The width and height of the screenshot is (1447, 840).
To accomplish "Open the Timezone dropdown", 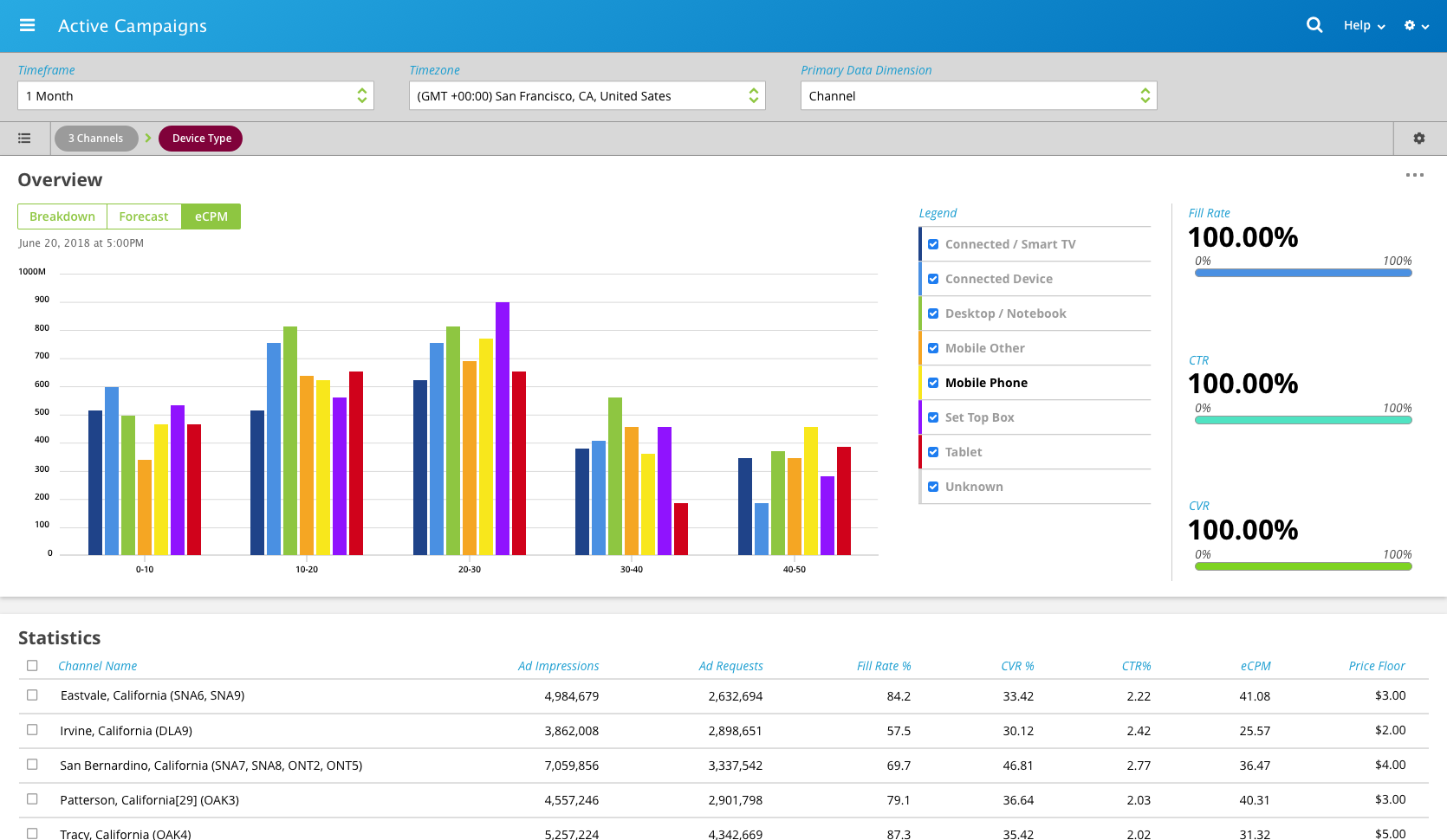I will tap(587, 96).
